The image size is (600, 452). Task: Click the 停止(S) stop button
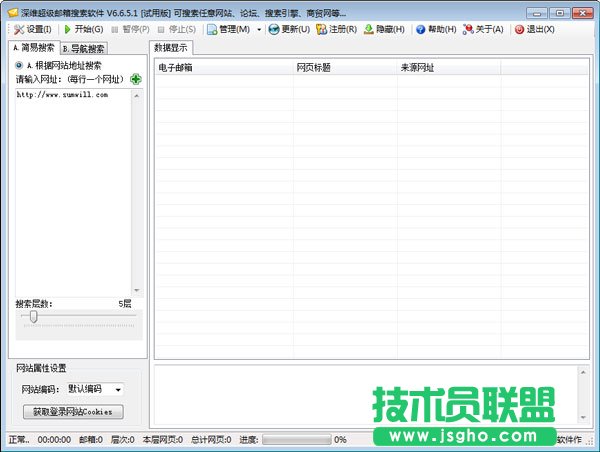(x=177, y=29)
